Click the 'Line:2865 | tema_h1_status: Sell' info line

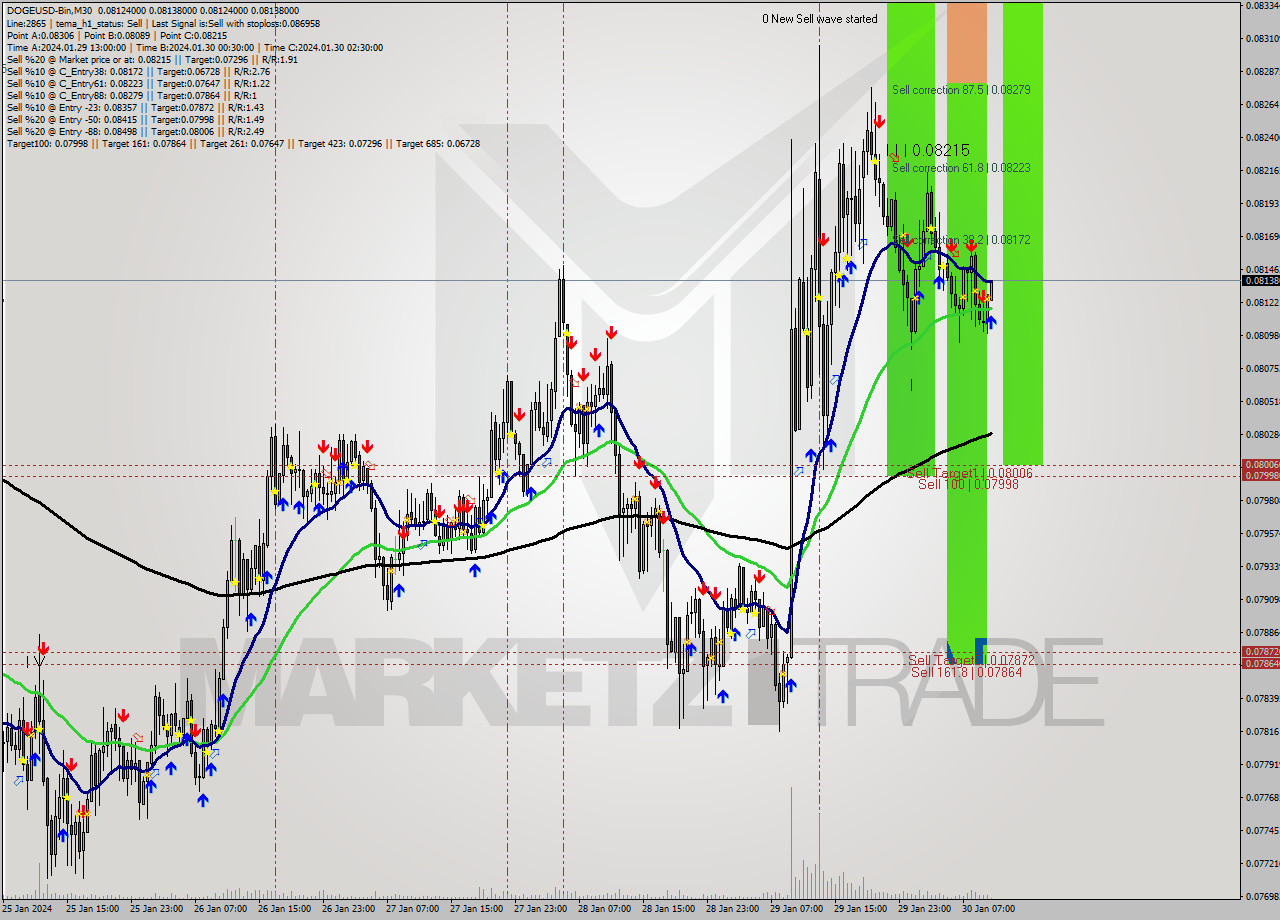tap(163, 23)
